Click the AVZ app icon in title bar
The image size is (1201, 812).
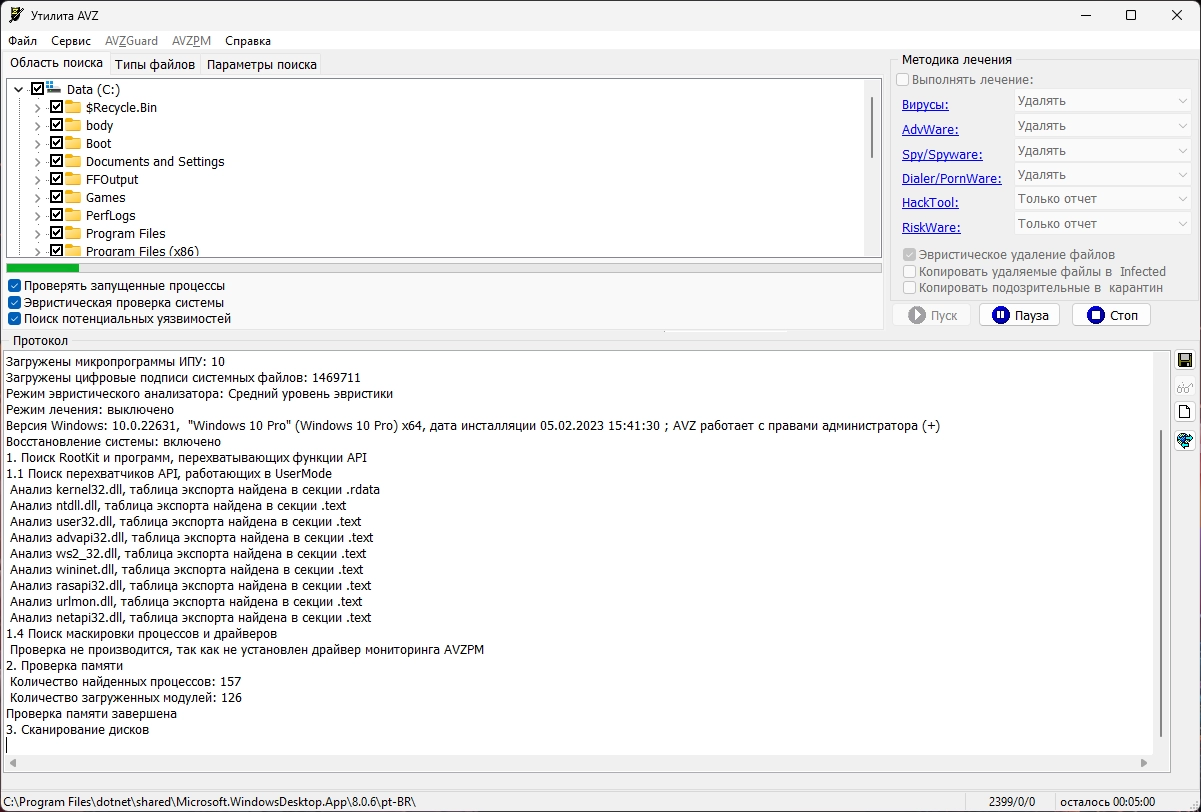(x=16, y=15)
